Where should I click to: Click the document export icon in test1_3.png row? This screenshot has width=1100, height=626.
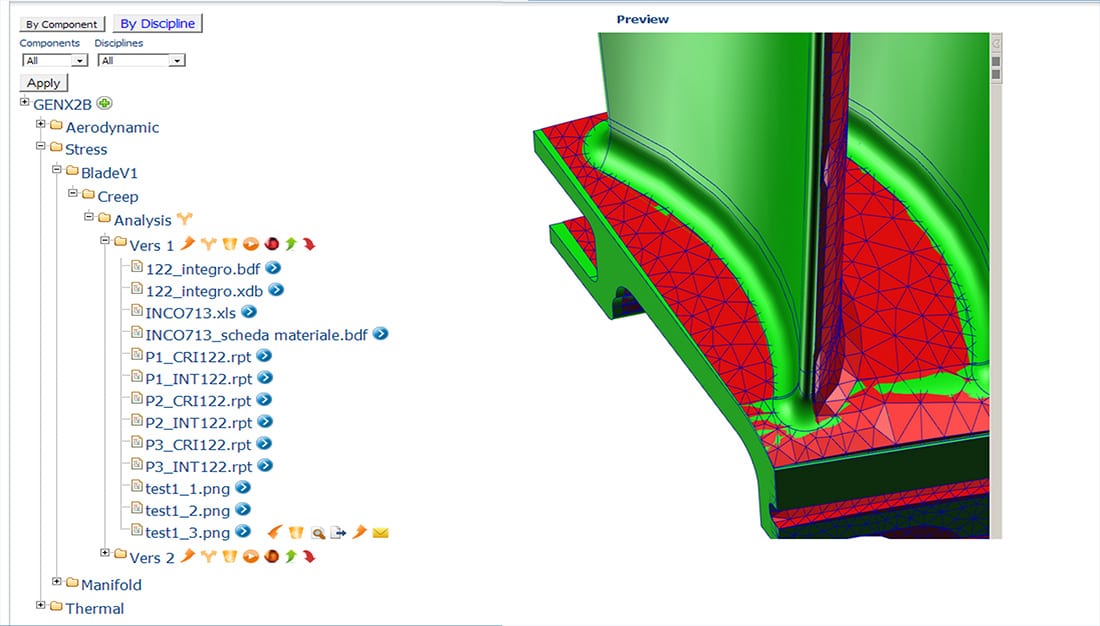(339, 533)
